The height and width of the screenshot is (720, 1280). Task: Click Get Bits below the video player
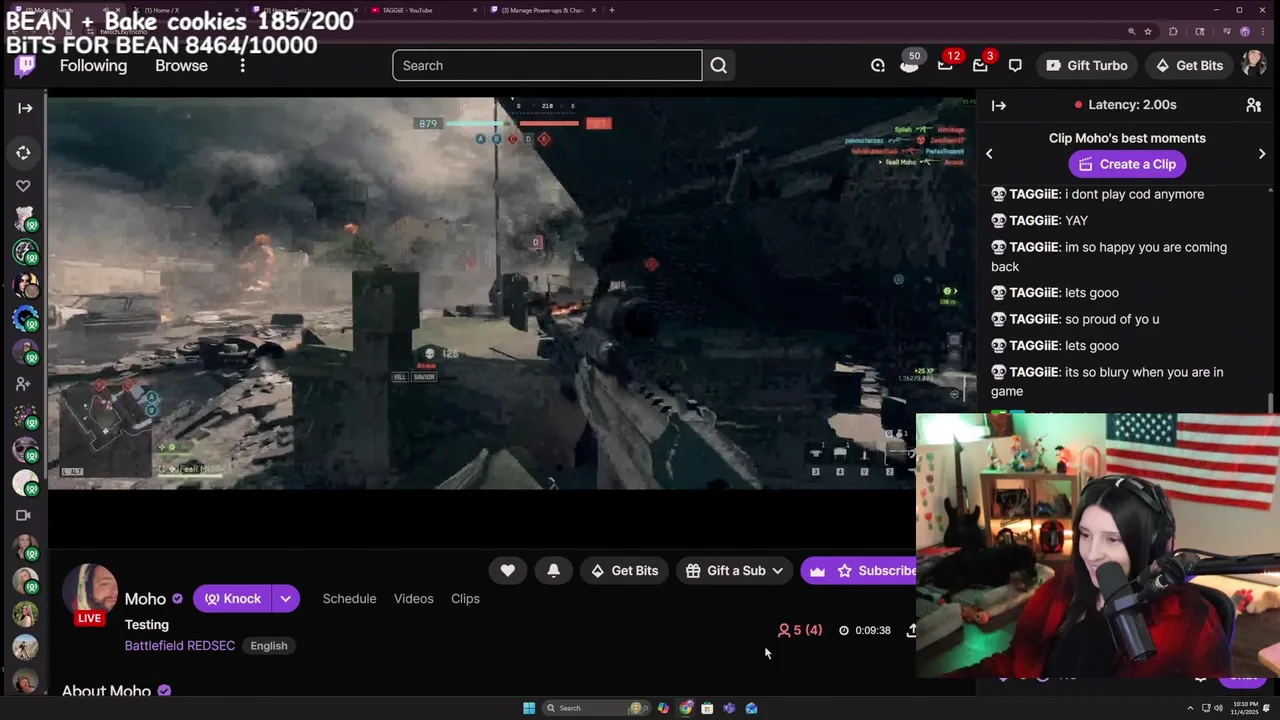tap(624, 571)
